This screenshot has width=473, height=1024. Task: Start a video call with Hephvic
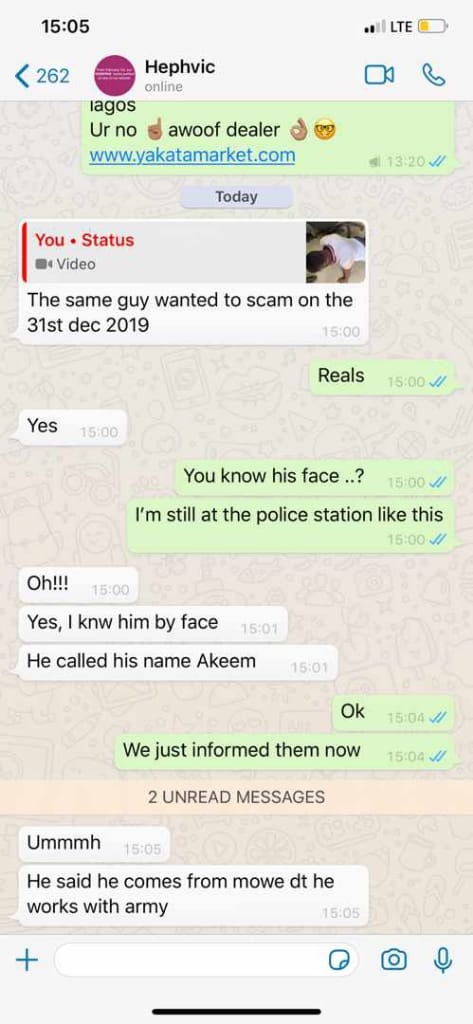pyautogui.click(x=379, y=75)
